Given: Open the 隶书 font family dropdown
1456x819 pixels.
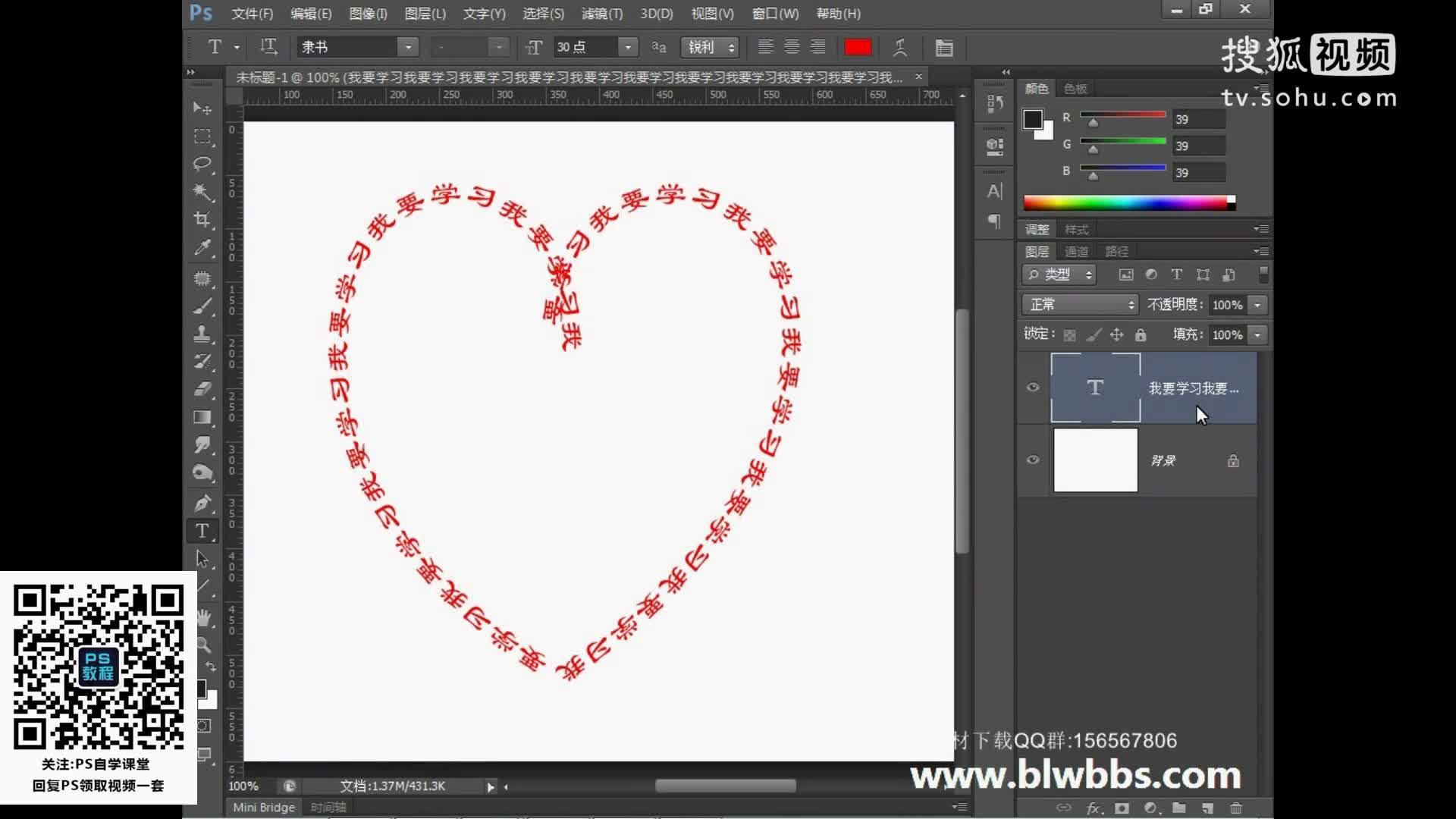Looking at the screenshot, I should point(408,47).
